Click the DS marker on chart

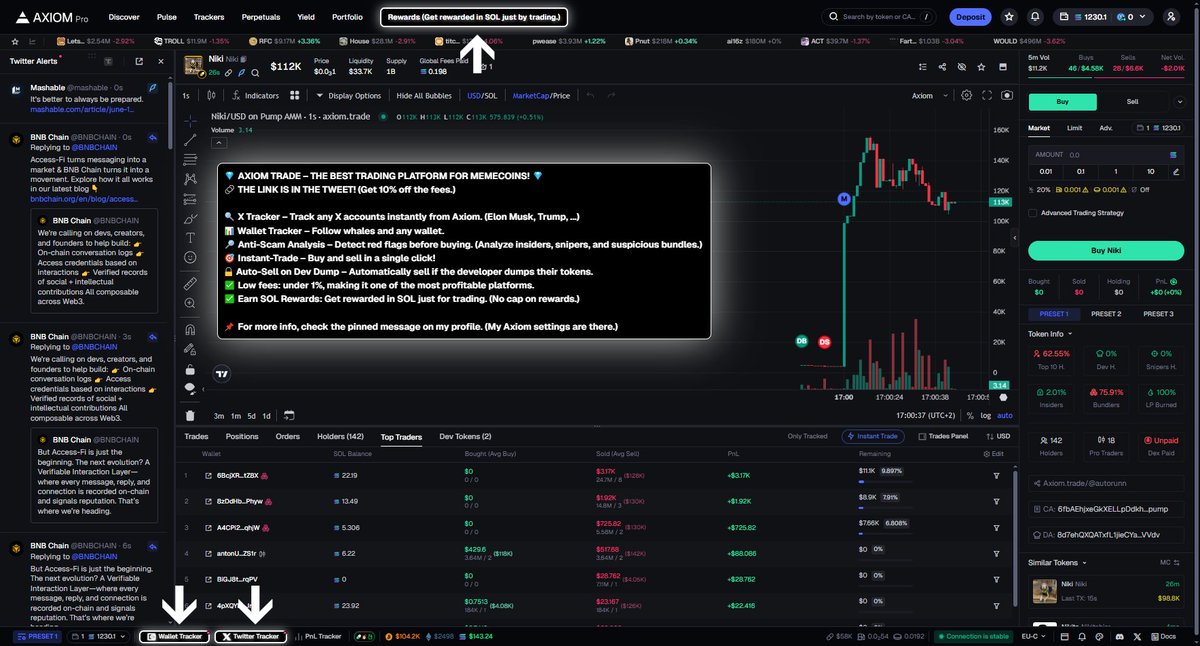pyautogui.click(x=825, y=341)
